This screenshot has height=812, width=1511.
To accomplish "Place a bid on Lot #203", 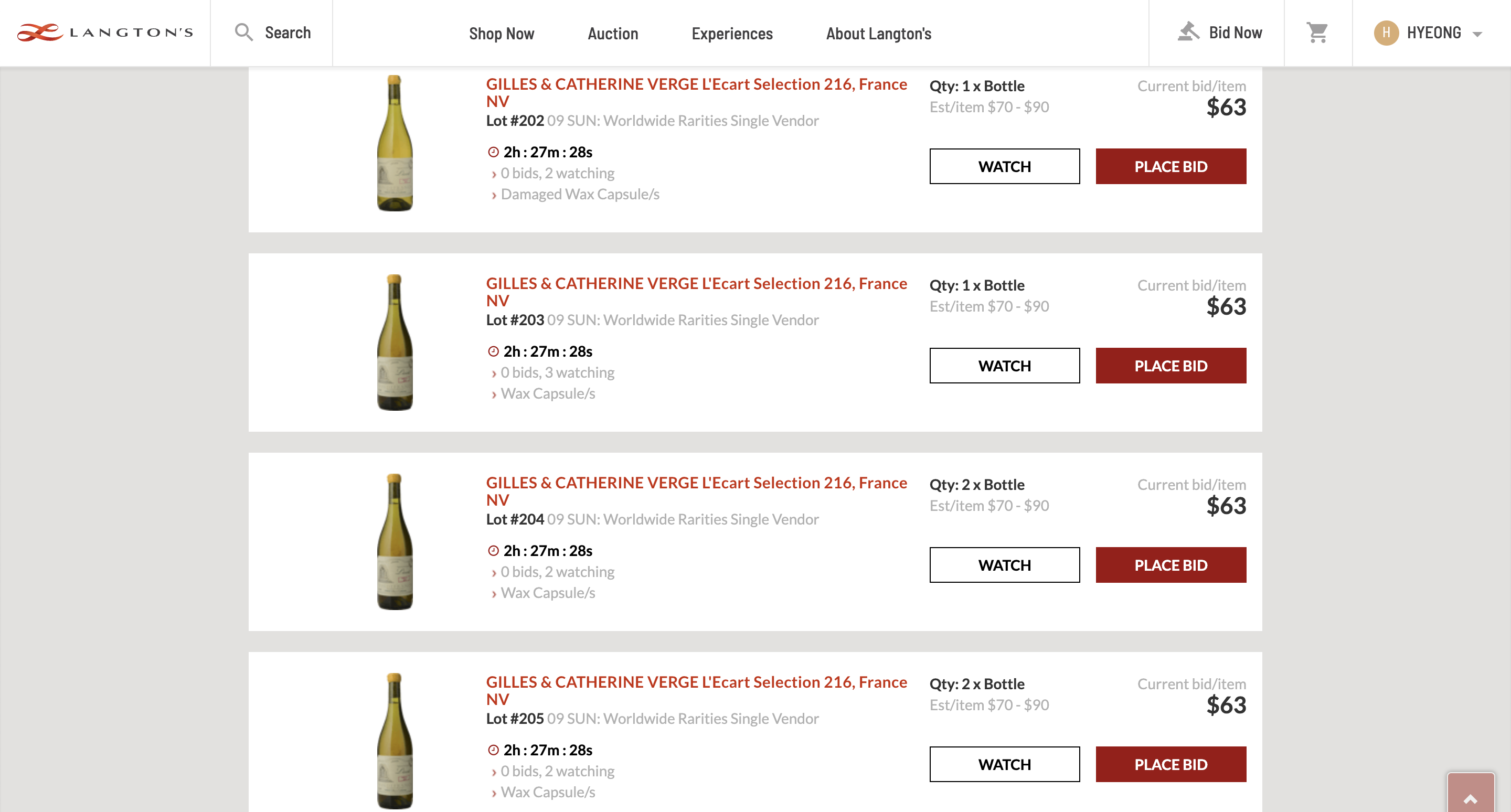I will pyautogui.click(x=1170, y=366).
